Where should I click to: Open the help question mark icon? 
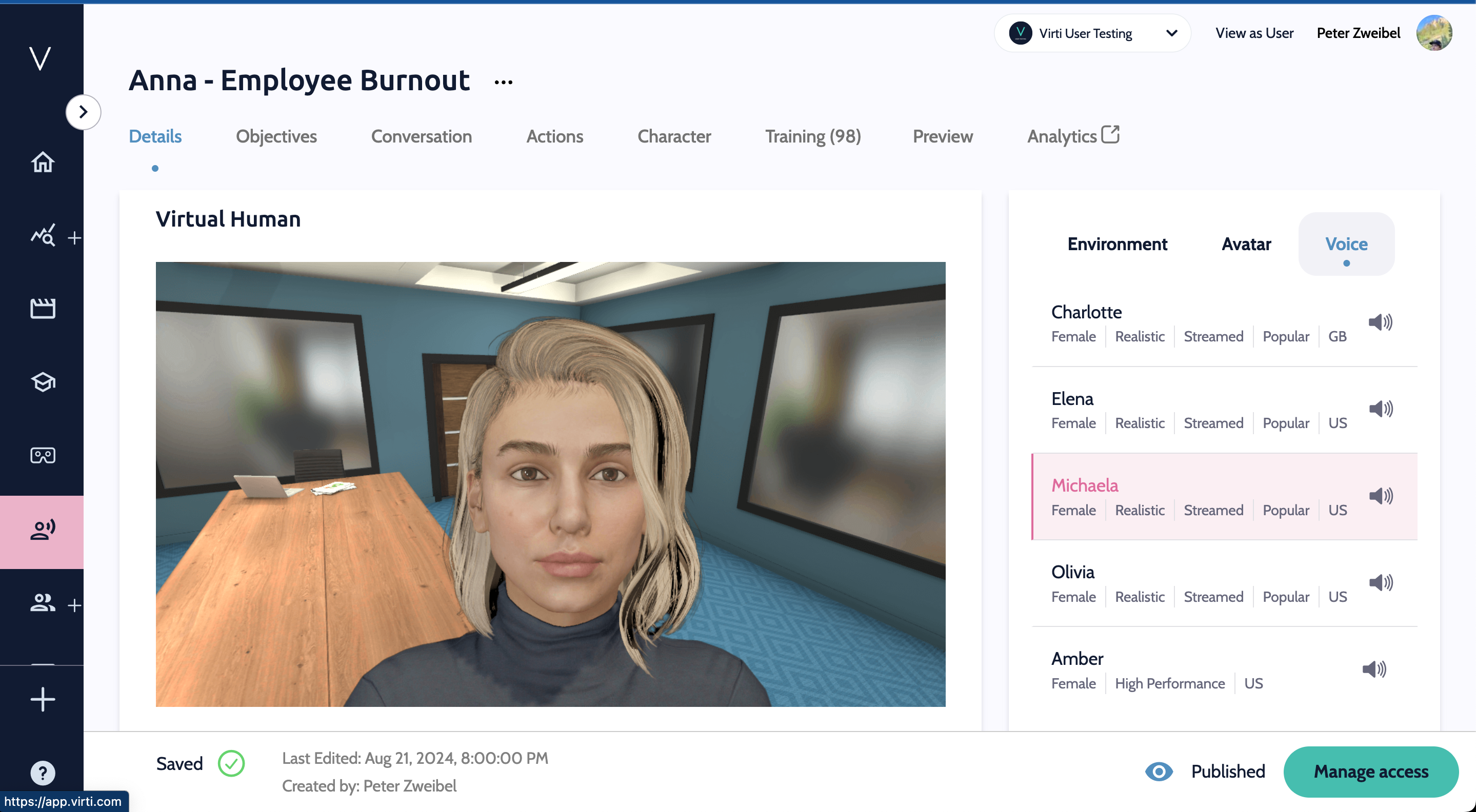pos(43,773)
